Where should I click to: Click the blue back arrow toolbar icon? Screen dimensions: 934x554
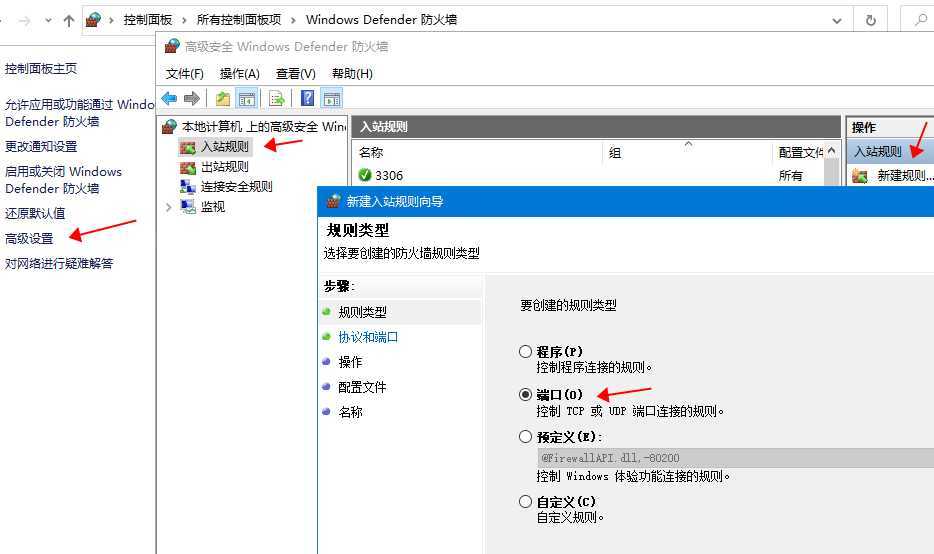click(169, 98)
